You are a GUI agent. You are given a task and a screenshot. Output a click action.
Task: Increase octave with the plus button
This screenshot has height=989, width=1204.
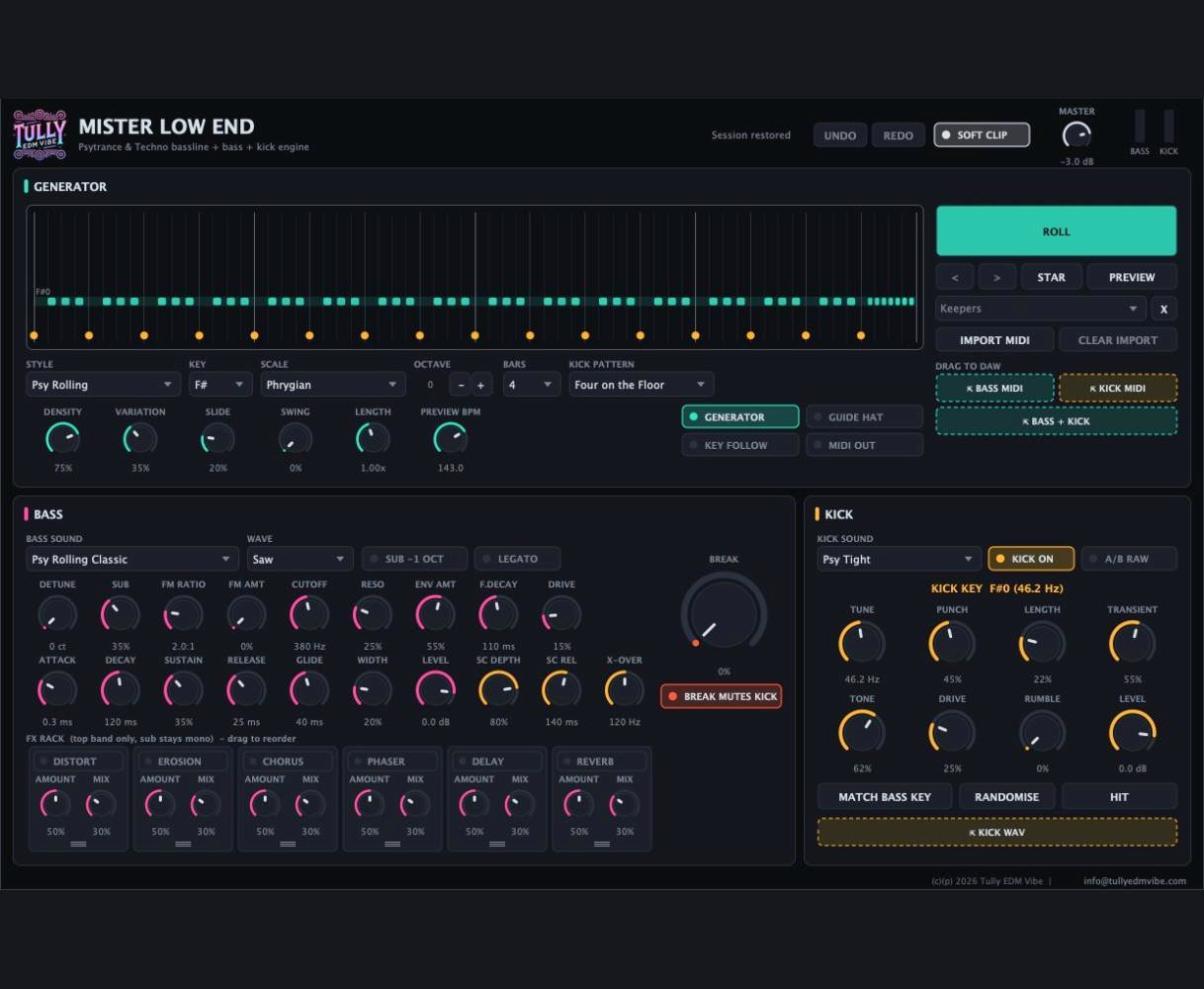(481, 385)
